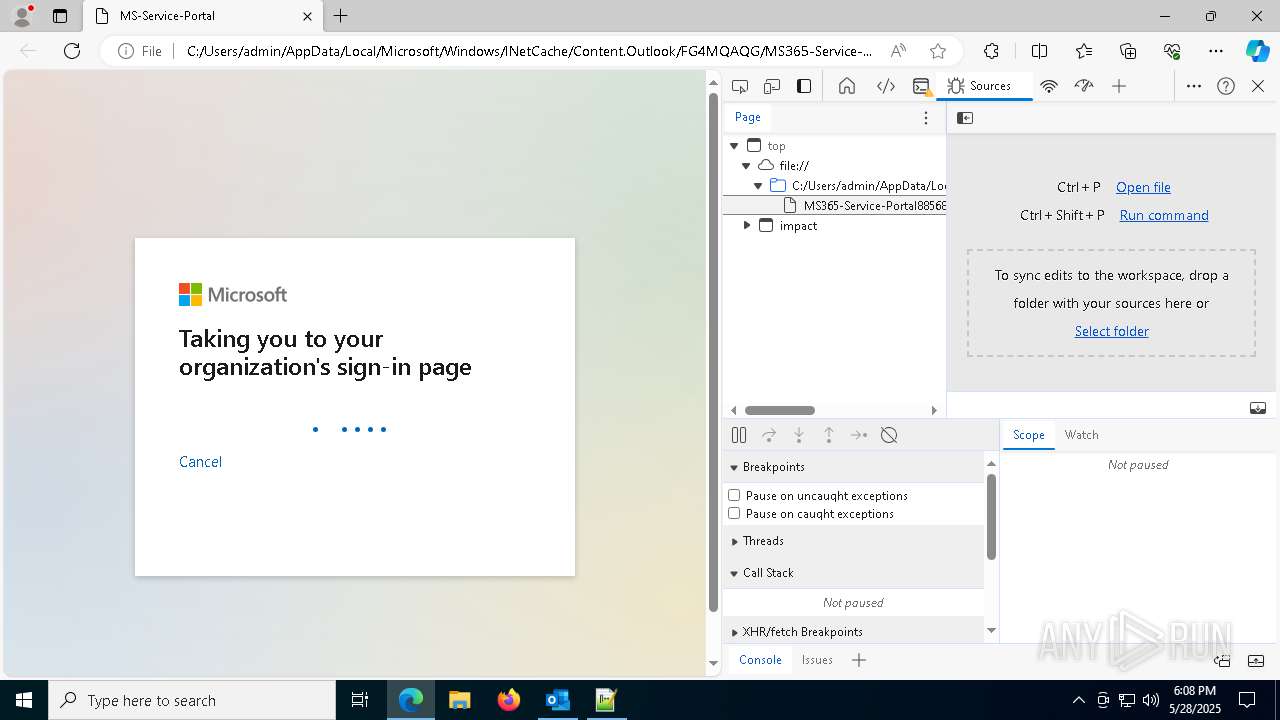Switch to the Watch tab

coord(1081,435)
